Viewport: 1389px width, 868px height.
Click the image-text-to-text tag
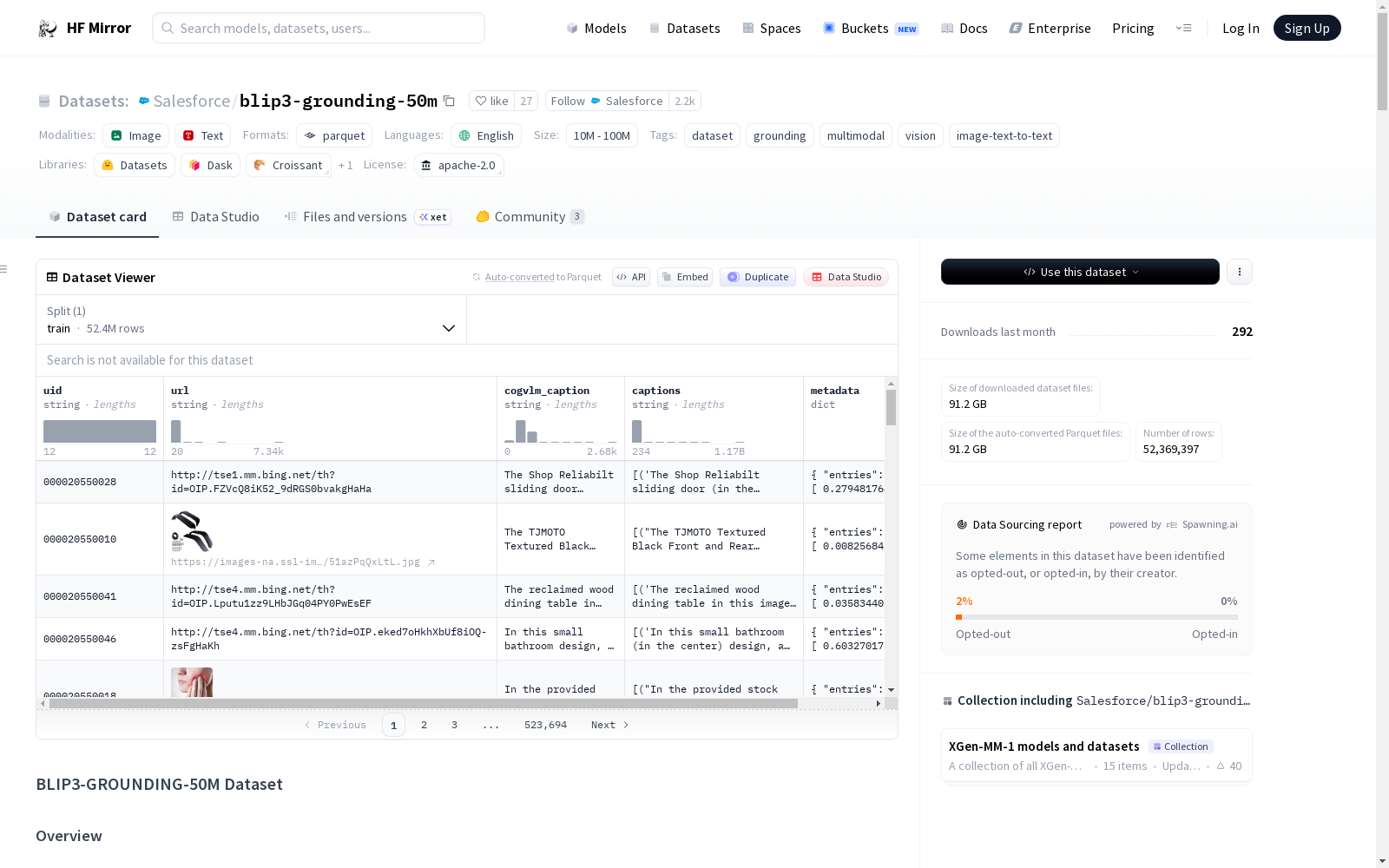pos(1004,135)
